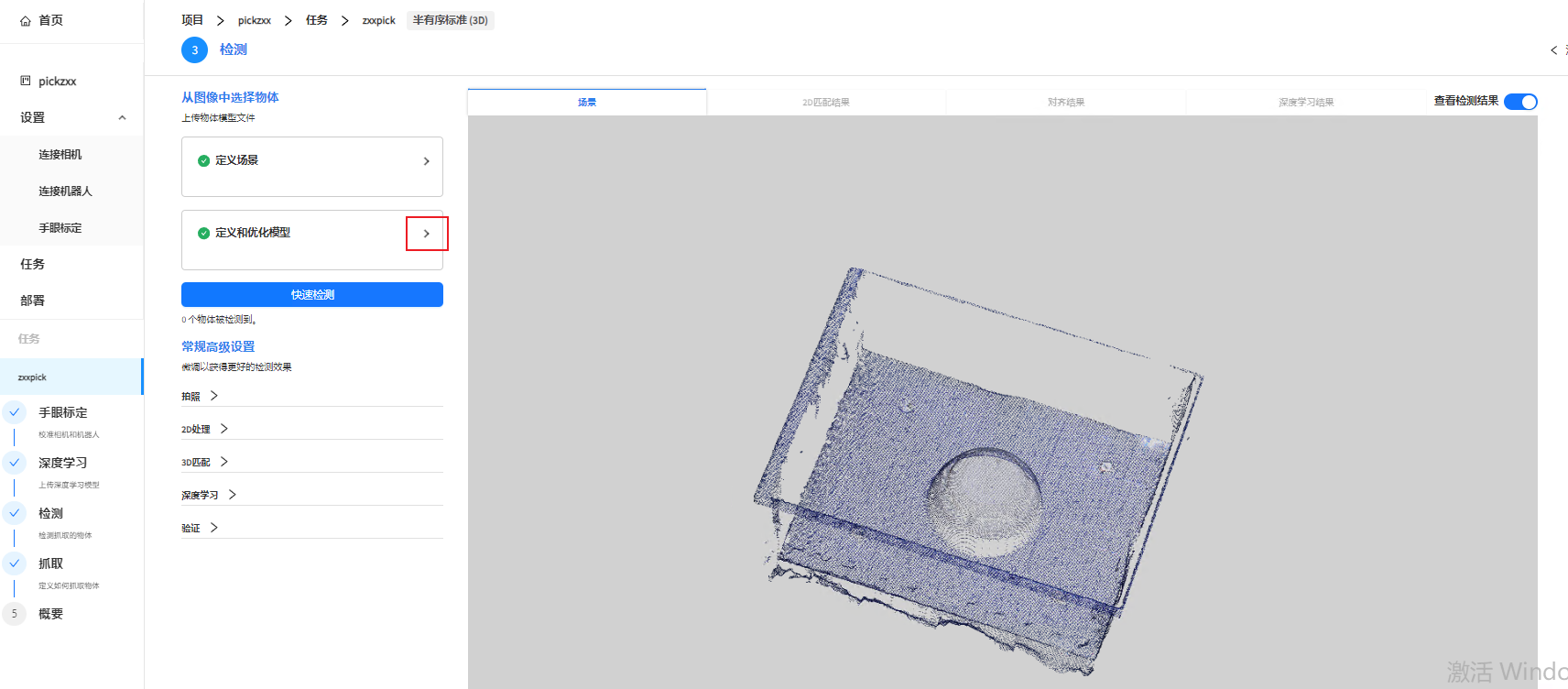Click the back arrow at top right

click(x=1553, y=49)
